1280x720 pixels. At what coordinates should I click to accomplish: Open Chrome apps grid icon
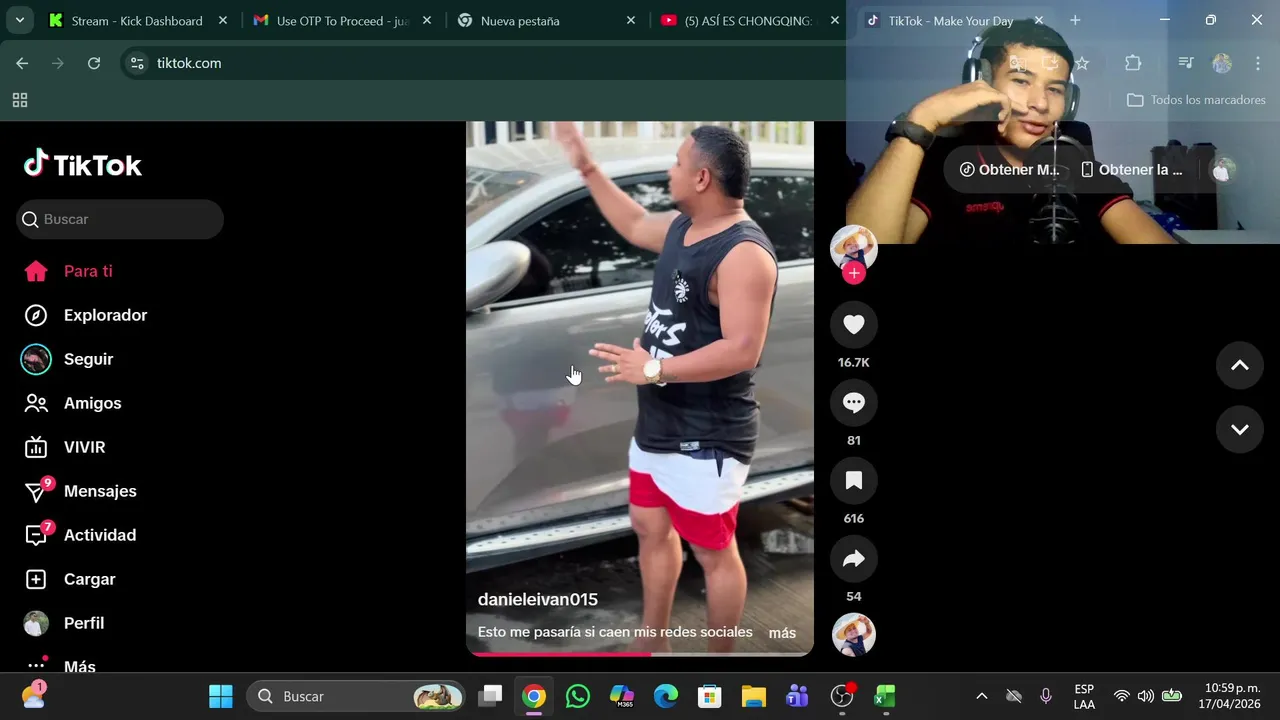coord(20,100)
